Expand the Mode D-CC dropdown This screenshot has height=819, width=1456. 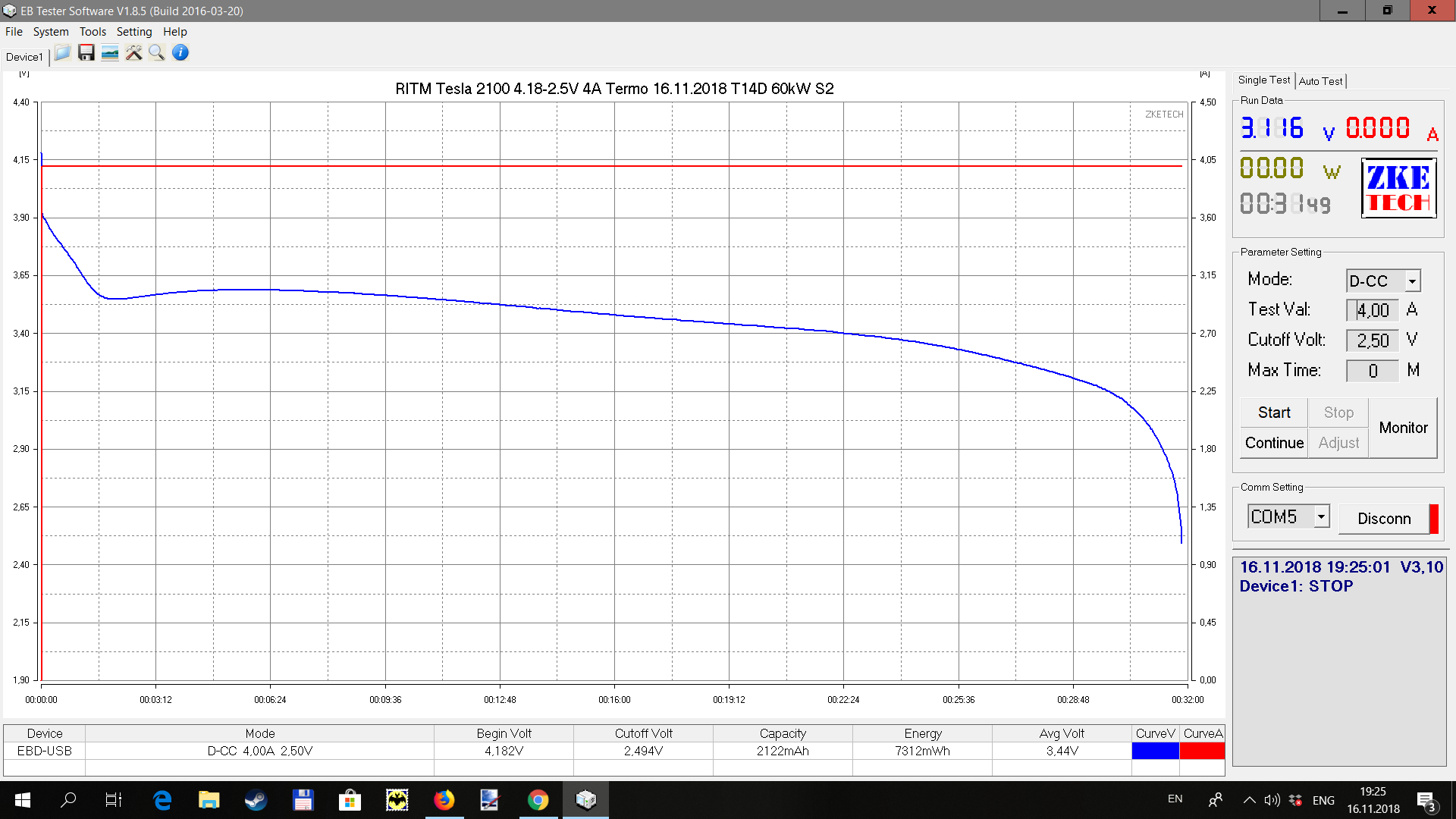click(x=1412, y=281)
